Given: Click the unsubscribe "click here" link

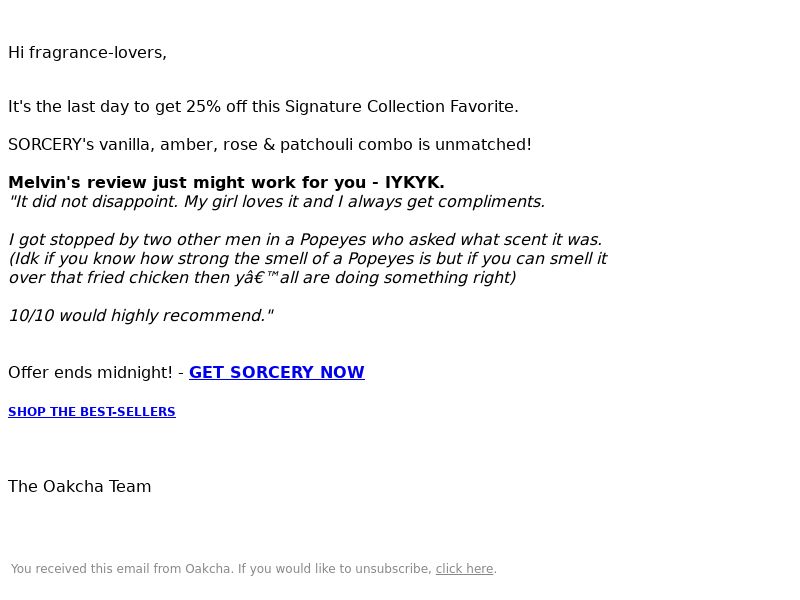Looking at the screenshot, I should [x=464, y=568].
